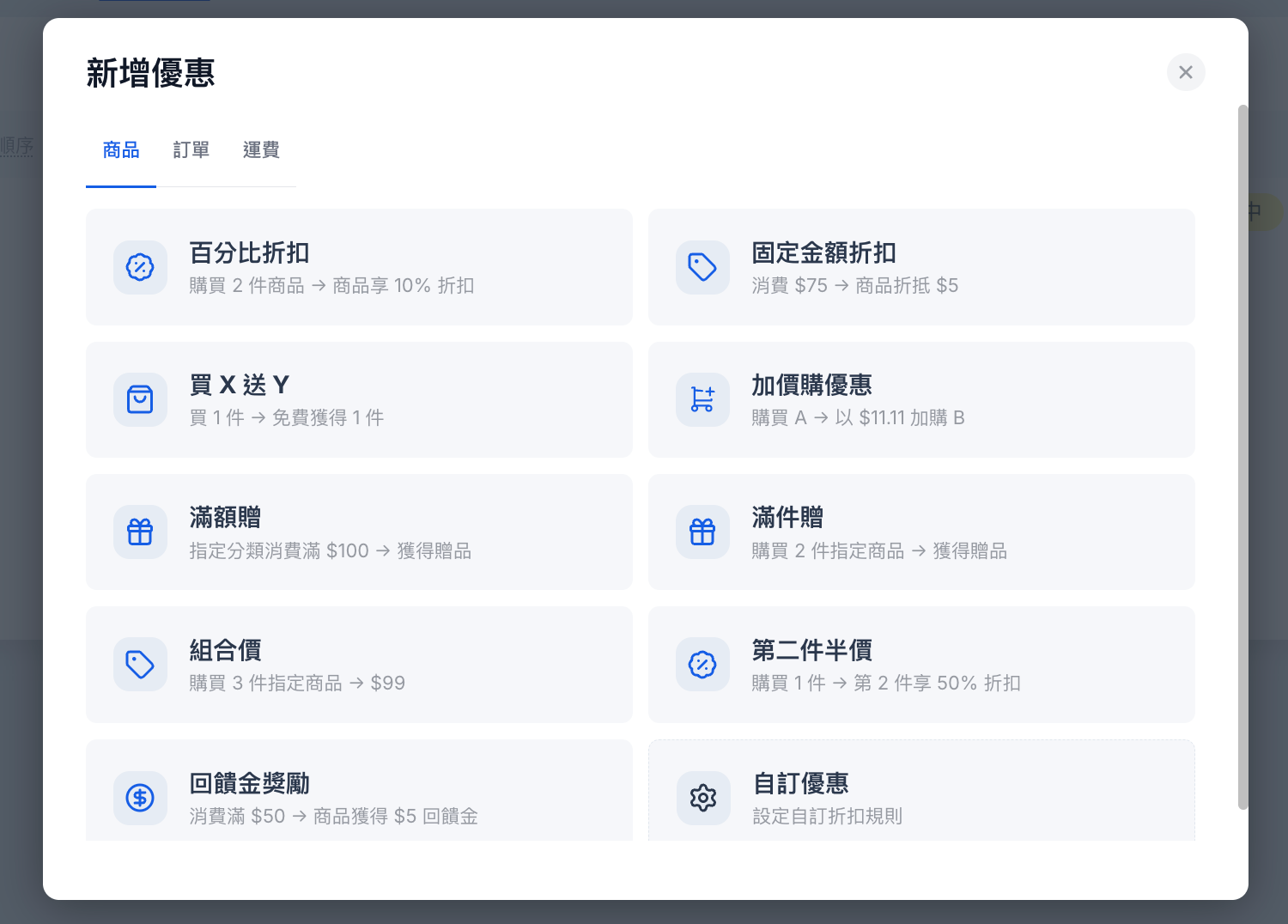Click the price tag icon for 固定金額折扣
This screenshot has height=924, width=1288.
[702, 267]
